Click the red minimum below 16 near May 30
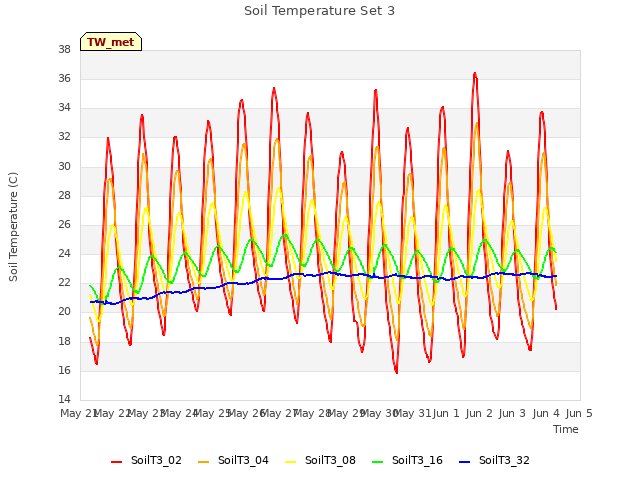640x480 pixels. pyautogui.click(x=396, y=371)
